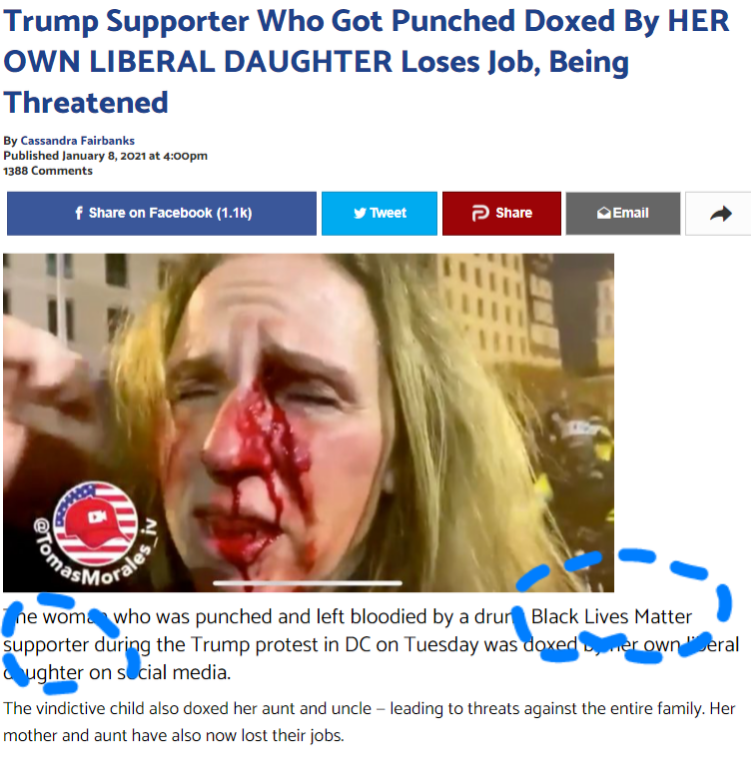Click the paragraph starting 'The vindictive child'
This screenshot has width=752, height=757.
[369, 722]
